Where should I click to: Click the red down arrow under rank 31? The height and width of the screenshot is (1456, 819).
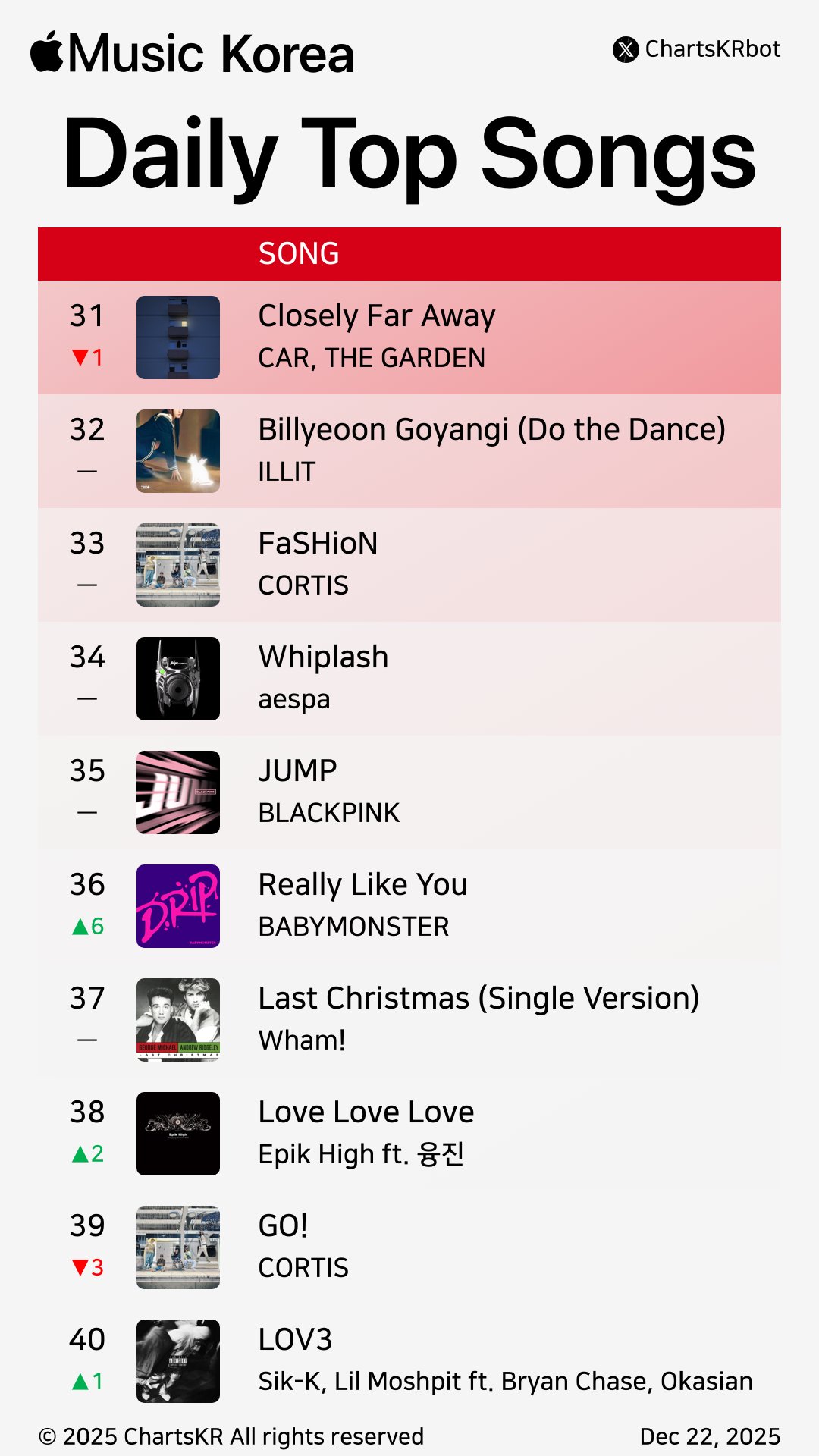80,357
